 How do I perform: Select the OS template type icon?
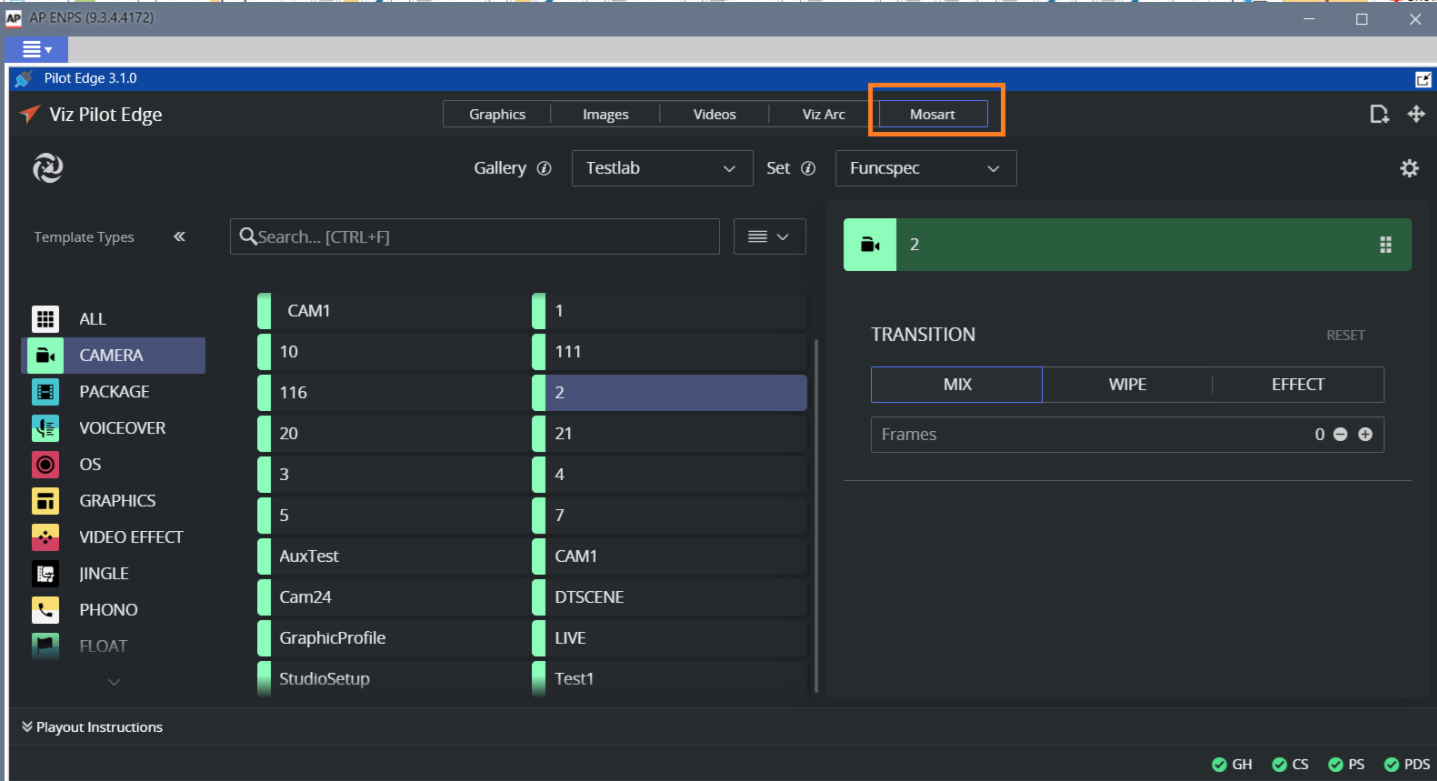tap(45, 464)
